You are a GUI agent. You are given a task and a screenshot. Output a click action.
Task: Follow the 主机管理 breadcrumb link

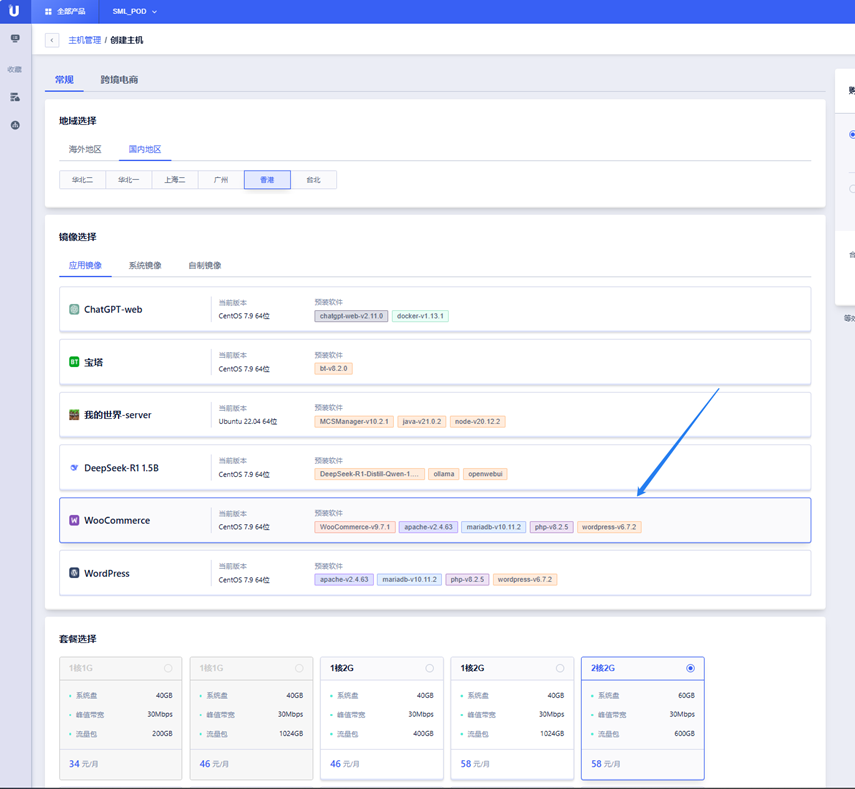click(x=85, y=40)
